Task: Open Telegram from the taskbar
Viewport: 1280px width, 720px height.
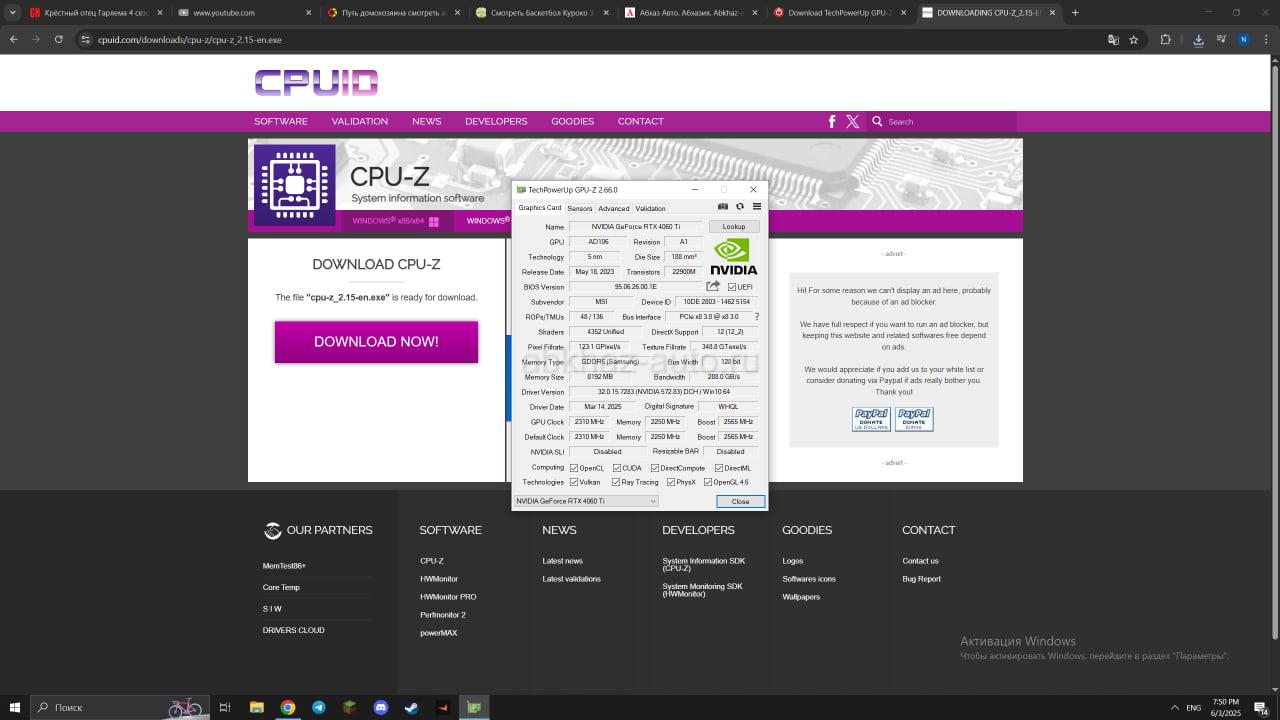Action: [x=319, y=707]
